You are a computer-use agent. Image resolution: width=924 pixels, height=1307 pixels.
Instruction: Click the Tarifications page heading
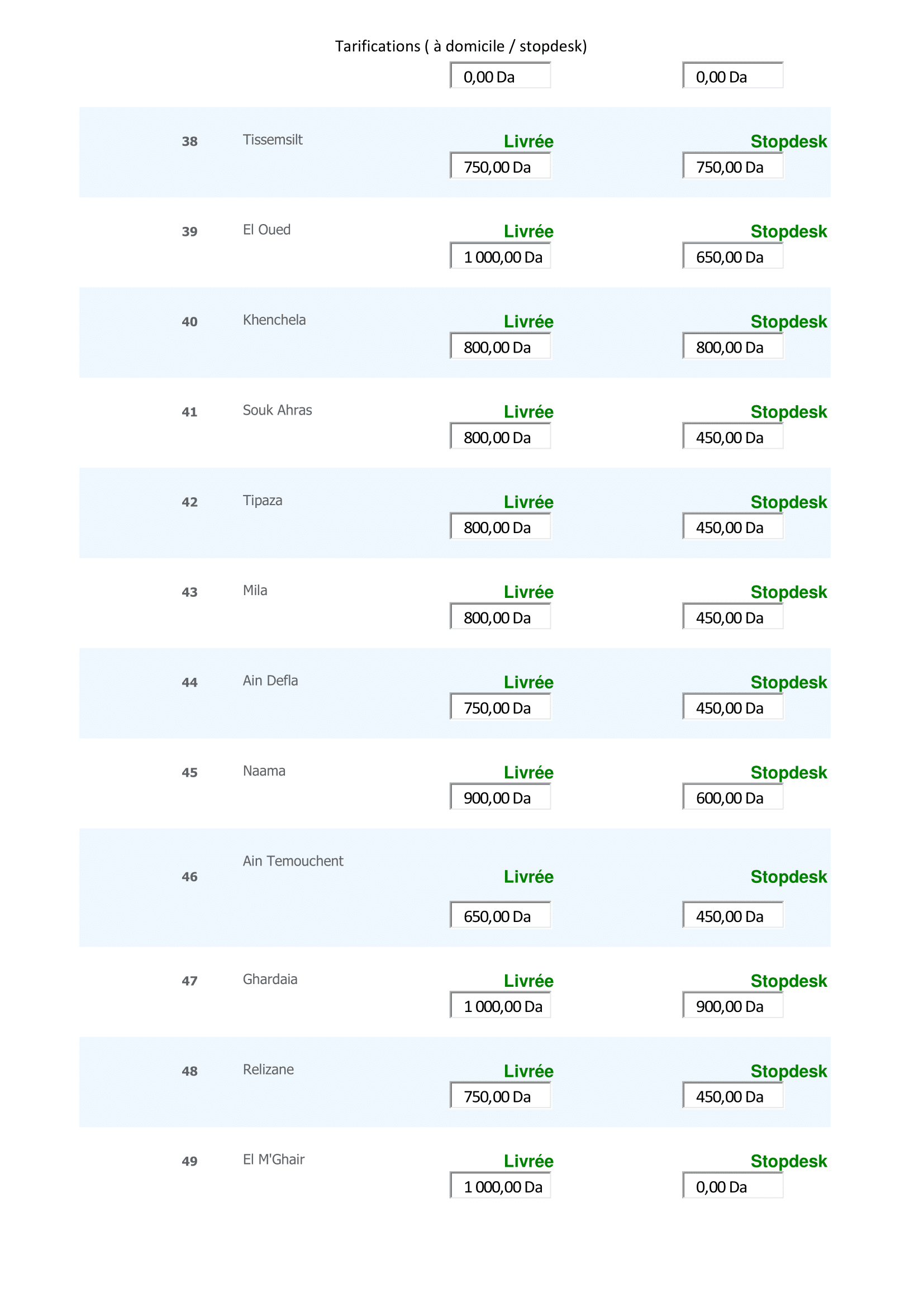coord(460,46)
